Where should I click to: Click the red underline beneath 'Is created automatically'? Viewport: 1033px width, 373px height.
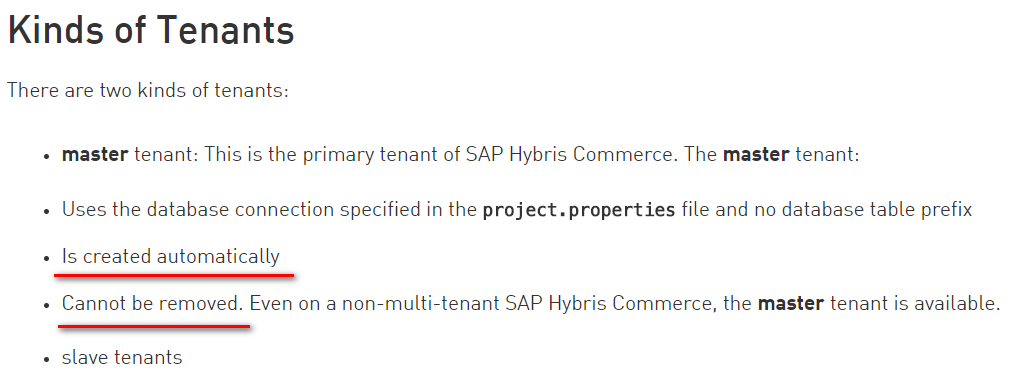pos(174,273)
